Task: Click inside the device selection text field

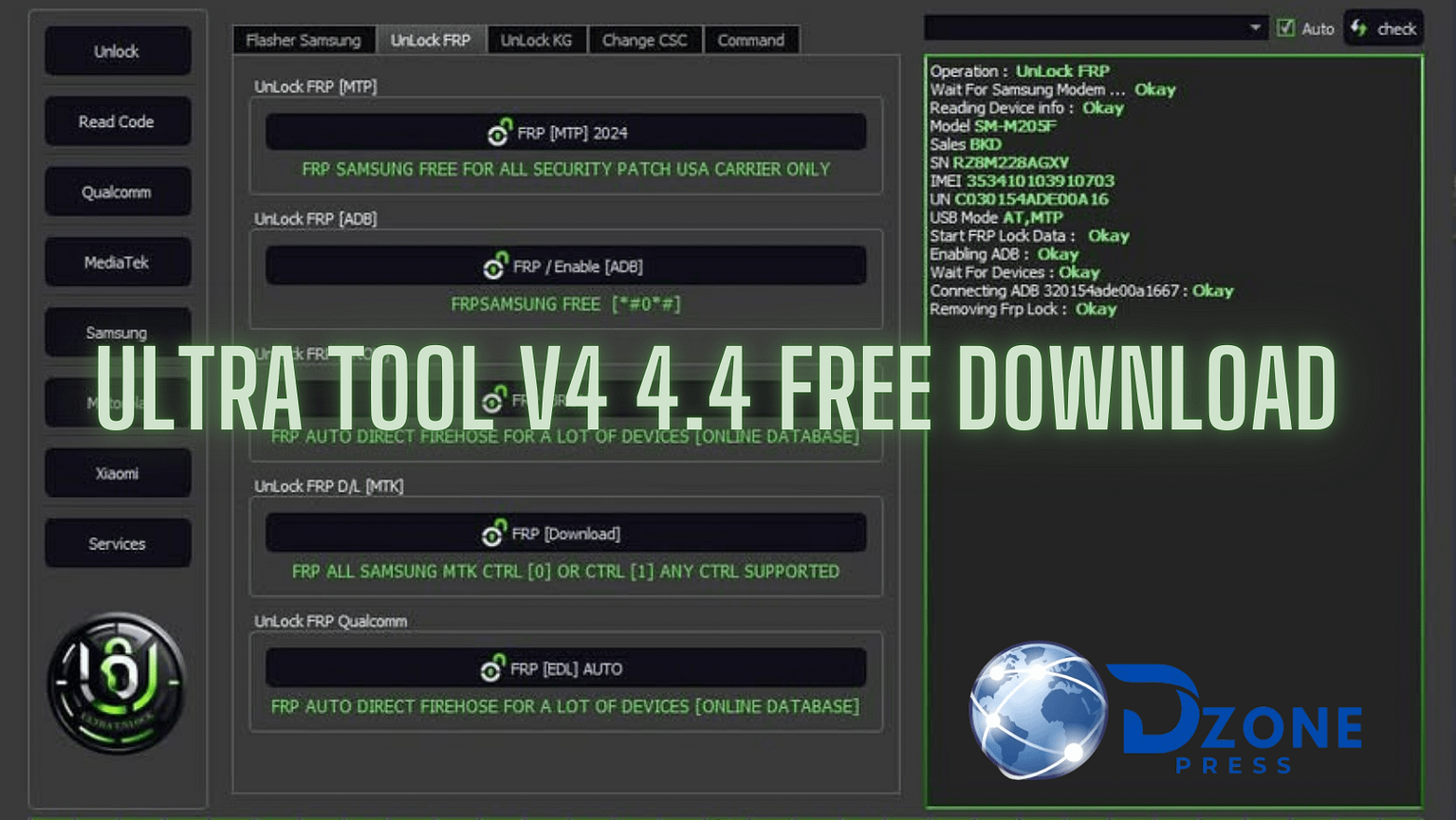Action: (x=1091, y=27)
